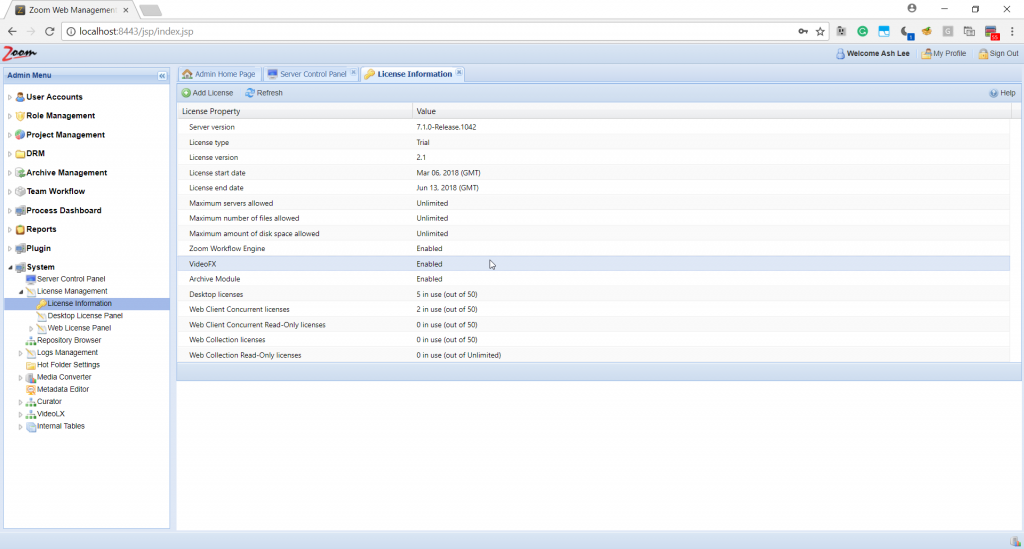Click the Internal Tables icon

coord(31,426)
